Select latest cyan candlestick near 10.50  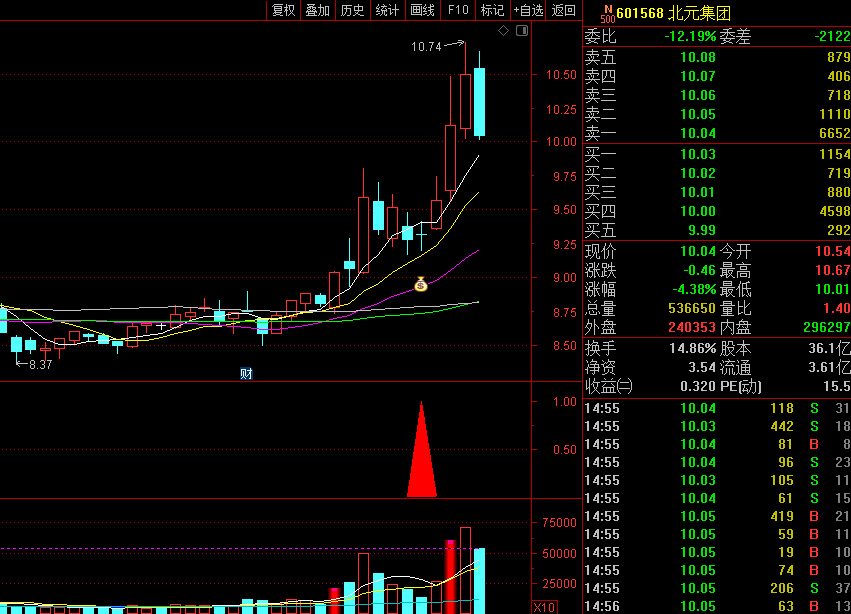click(479, 102)
